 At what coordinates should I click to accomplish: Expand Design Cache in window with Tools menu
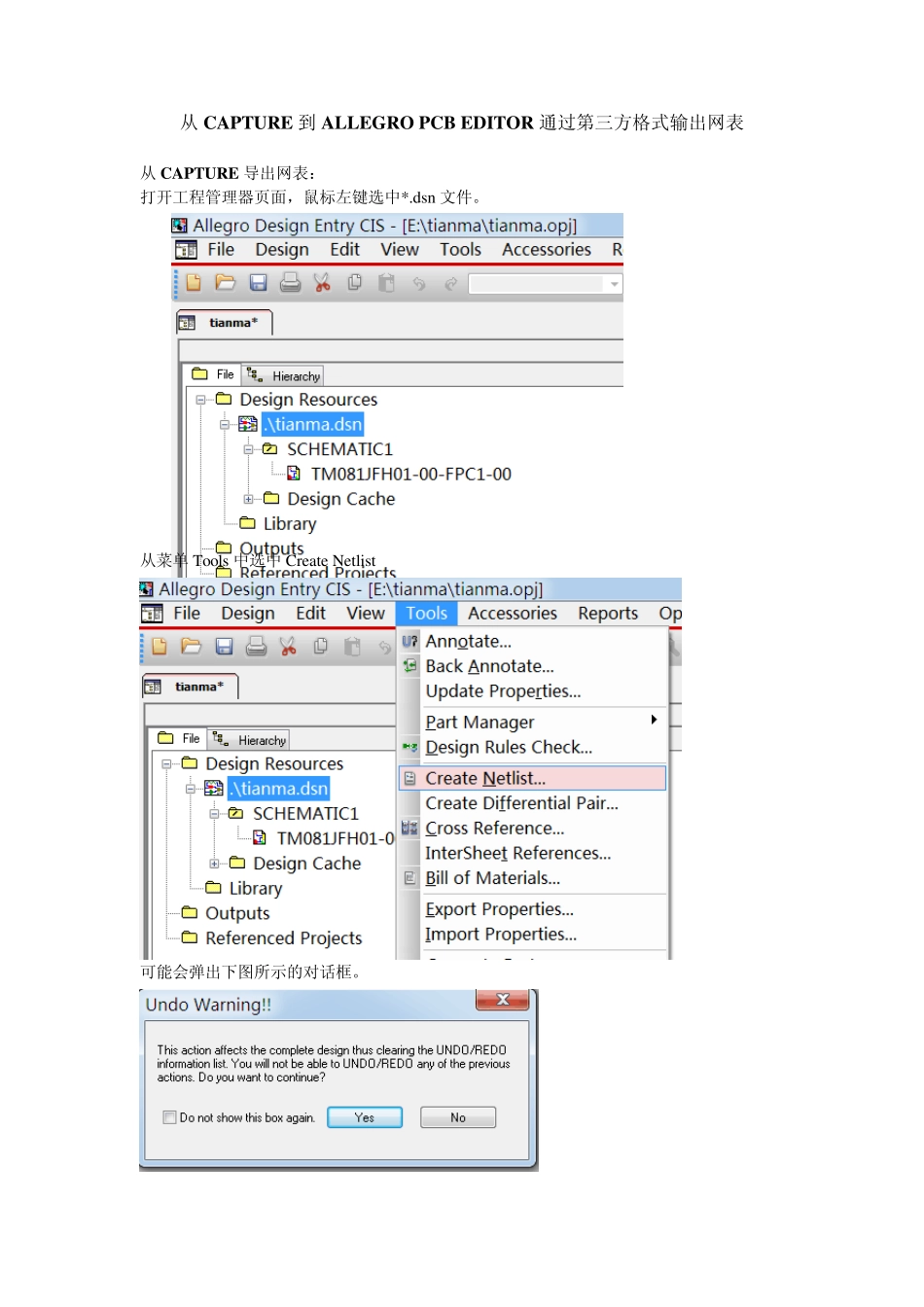pyautogui.click(x=214, y=864)
